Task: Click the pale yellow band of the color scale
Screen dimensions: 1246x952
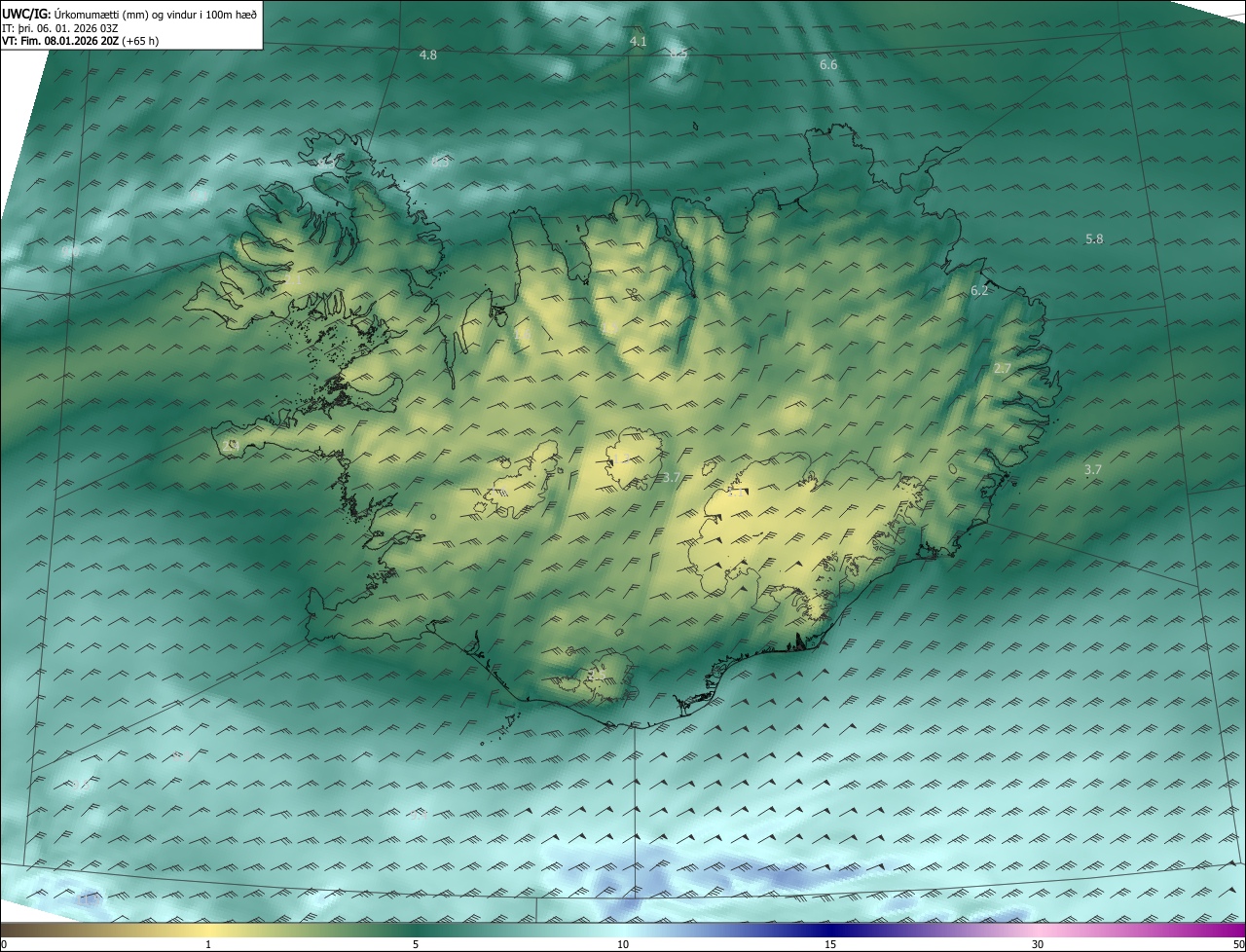Action: pyautogui.click(x=208, y=931)
